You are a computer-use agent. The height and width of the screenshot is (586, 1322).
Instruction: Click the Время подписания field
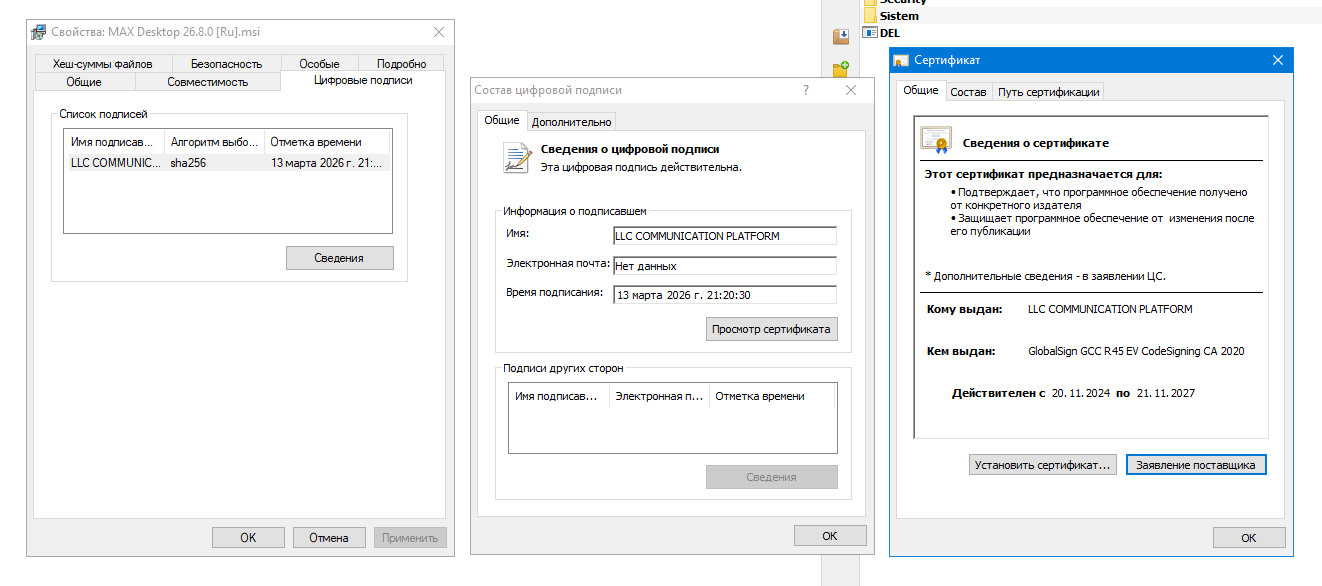pos(725,295)
